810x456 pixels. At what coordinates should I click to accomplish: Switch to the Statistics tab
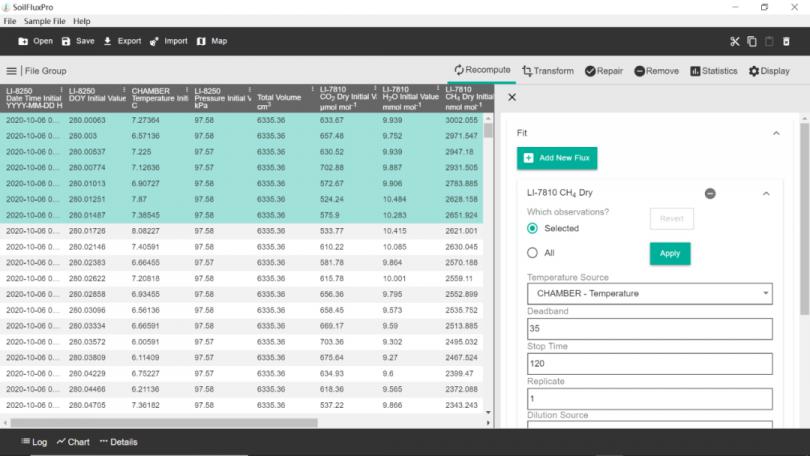713,71
